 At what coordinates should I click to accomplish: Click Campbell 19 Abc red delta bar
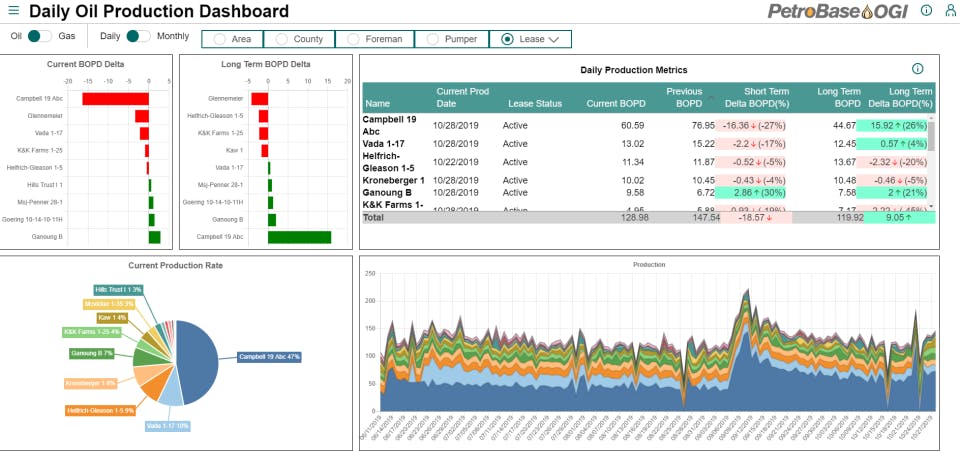click(116, 99)
